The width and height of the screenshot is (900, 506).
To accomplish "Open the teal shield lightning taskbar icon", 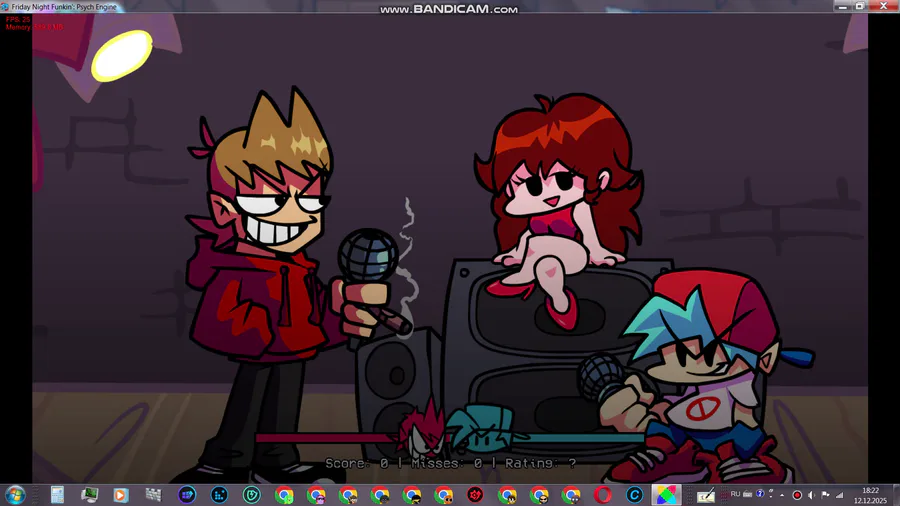I will [x=251, y=495].
